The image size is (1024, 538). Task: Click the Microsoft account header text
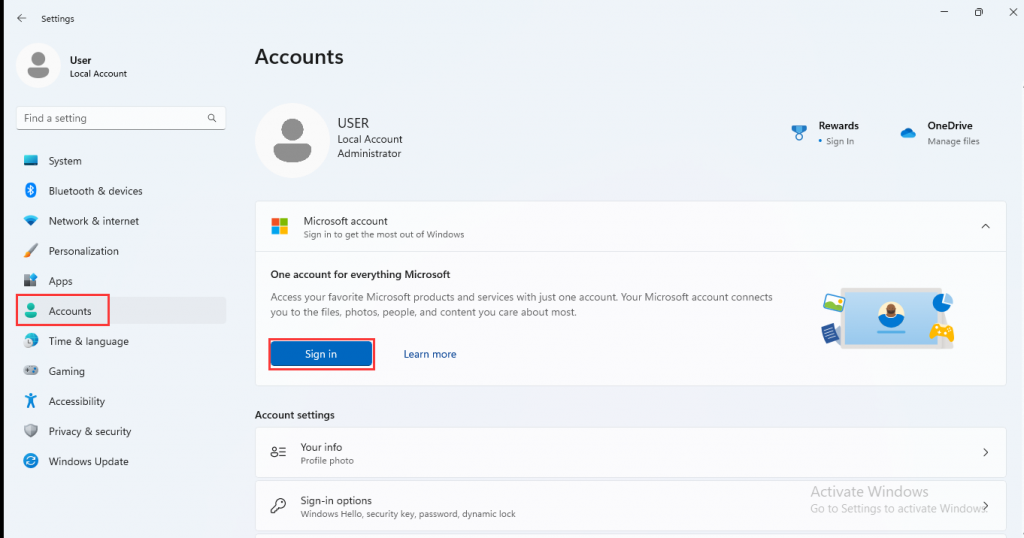(345, 221)
